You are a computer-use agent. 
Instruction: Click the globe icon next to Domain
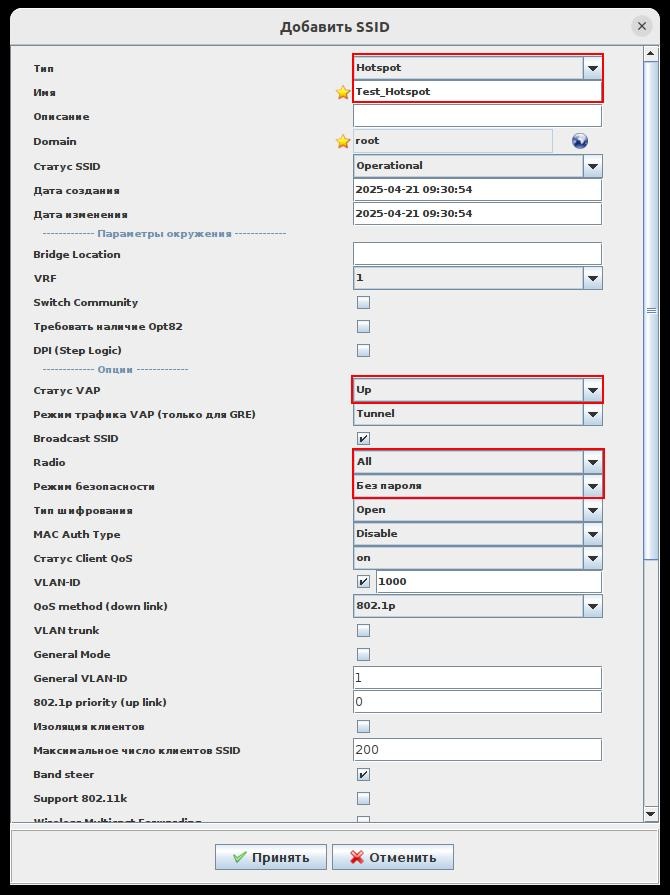click(x=579, y=141)
